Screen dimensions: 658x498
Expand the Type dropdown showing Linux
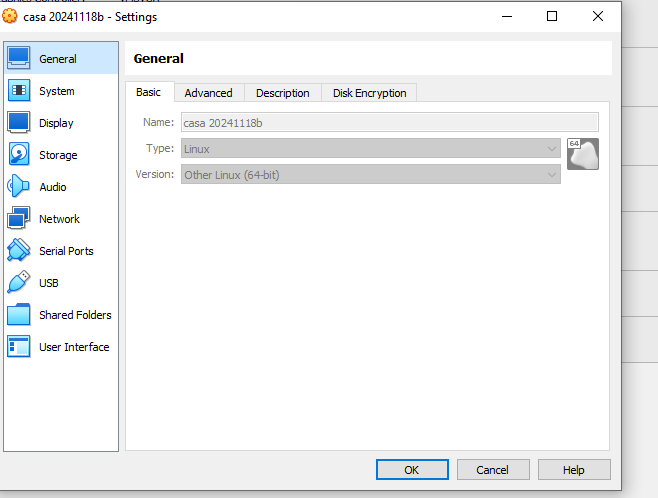pos(370,149)
